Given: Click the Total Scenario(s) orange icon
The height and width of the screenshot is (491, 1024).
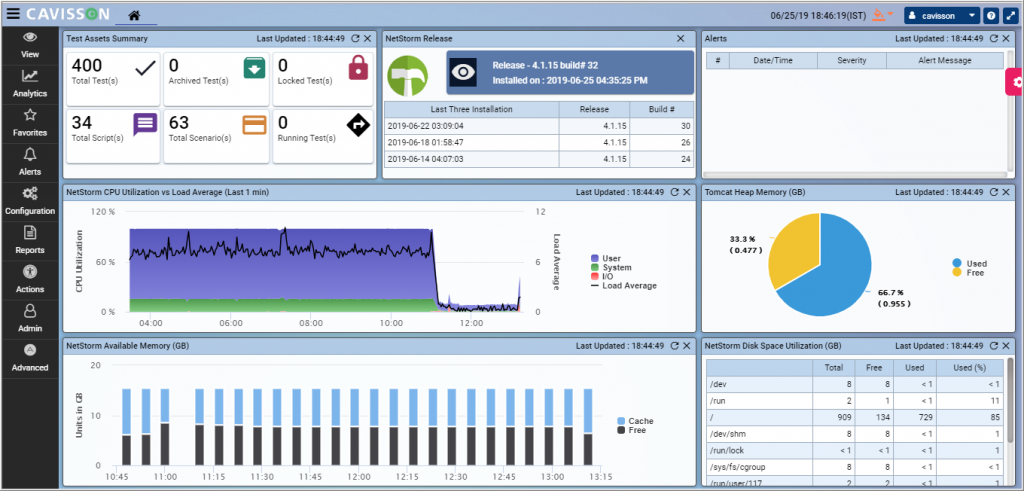Looking at the screenshot, I should pyautogui.click(x=254, y=124).
